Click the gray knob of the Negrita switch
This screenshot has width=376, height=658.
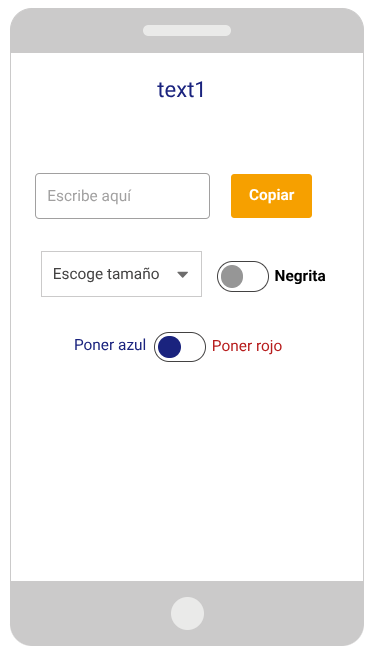[232, 277]
